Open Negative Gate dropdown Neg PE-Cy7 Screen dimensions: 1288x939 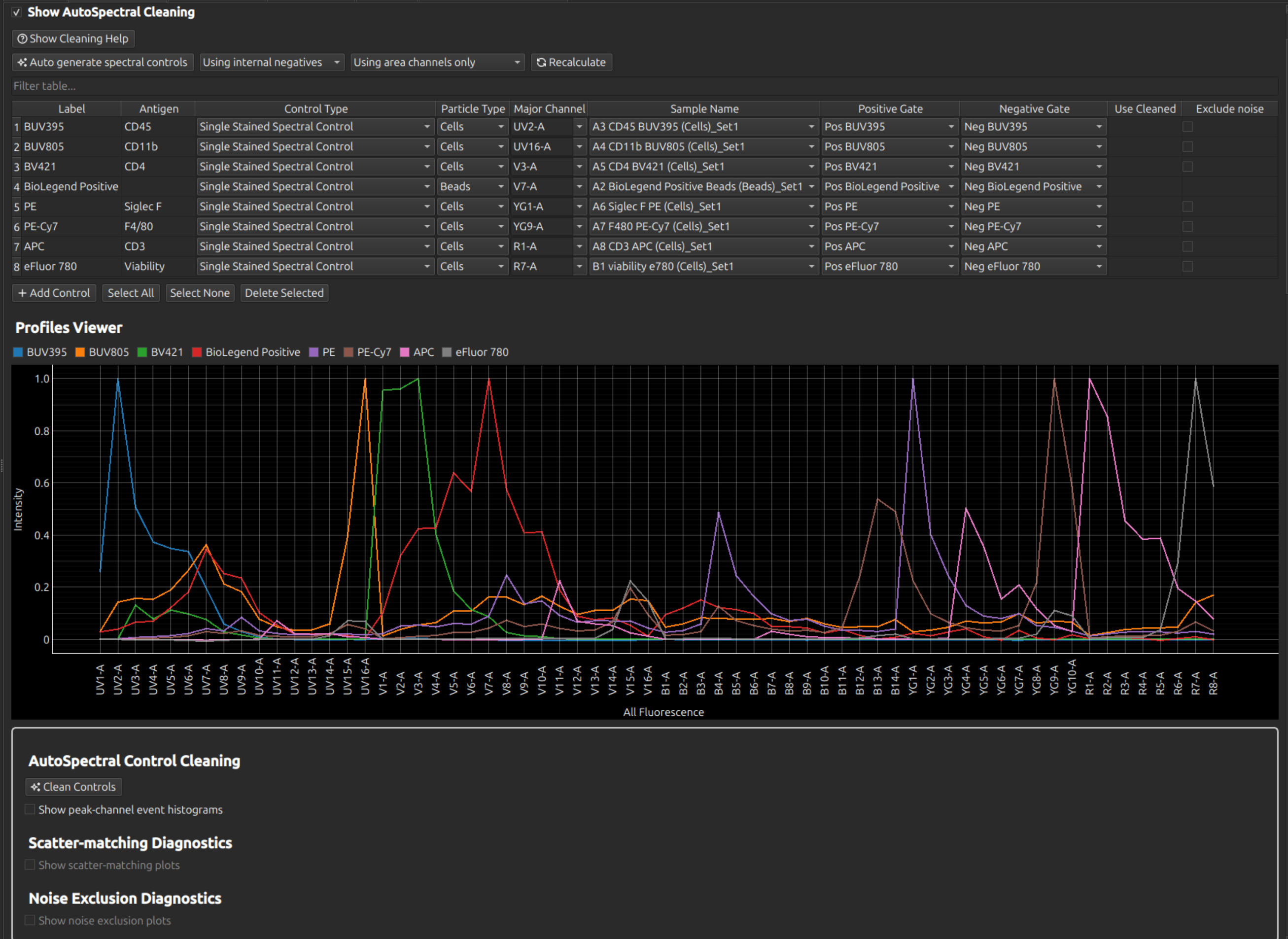point(1033,226)
